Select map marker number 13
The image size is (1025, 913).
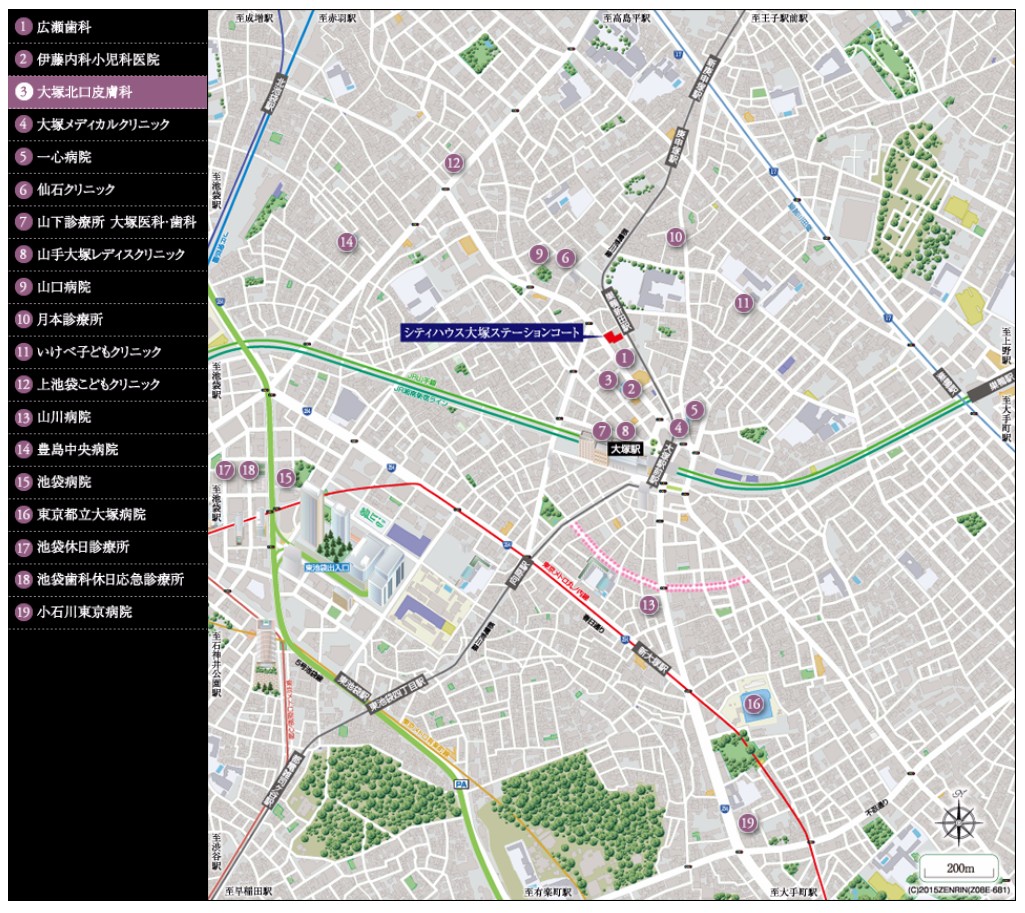[x=649, y=604]
